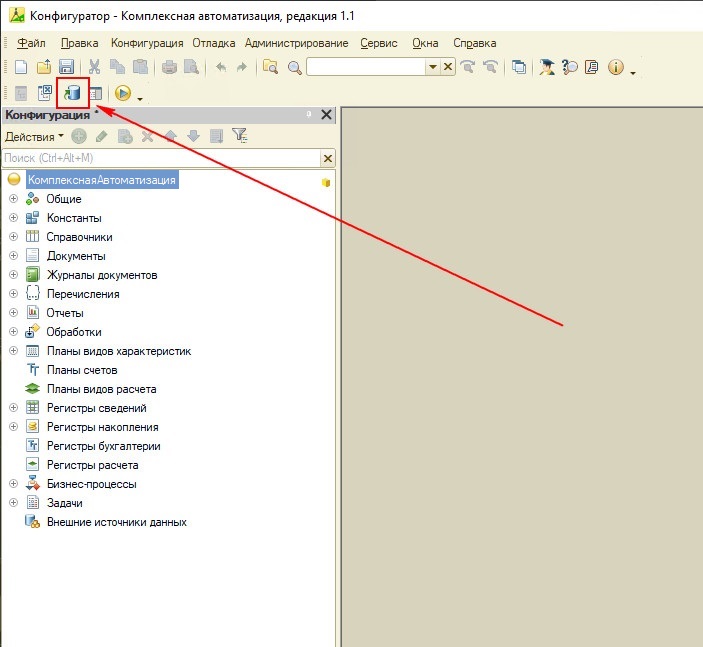Select the Обработки tree item
Screen dimensions: 703x647
[x=74, y=332]
